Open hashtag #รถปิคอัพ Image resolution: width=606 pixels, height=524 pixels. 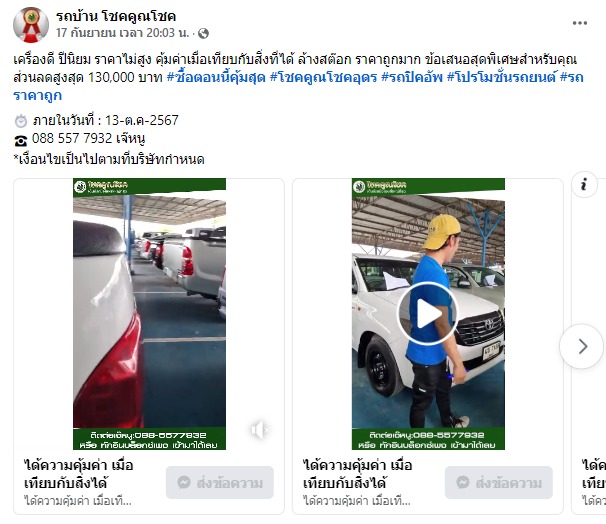click(412, 78)
